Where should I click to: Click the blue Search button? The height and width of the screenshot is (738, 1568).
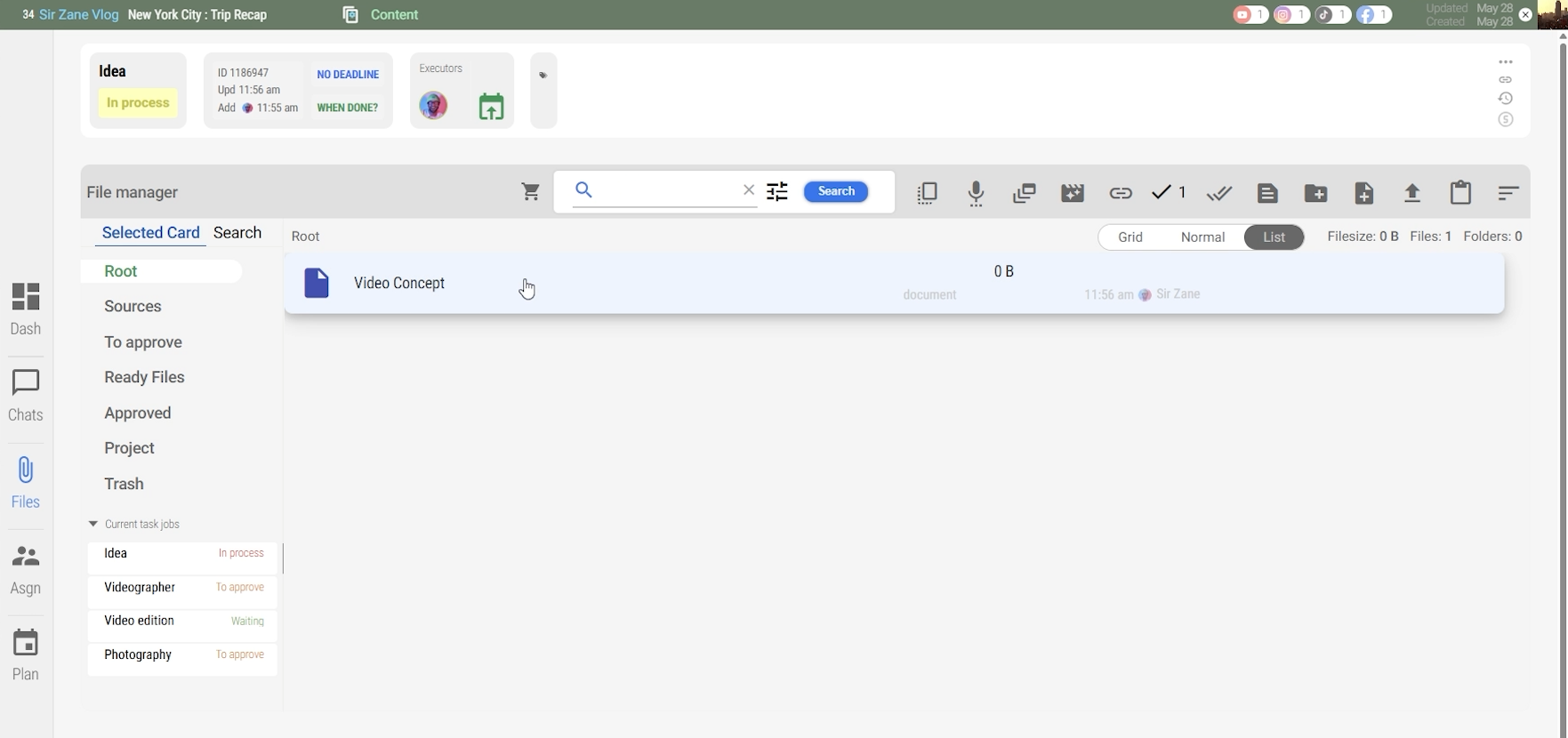pos(835,192)
